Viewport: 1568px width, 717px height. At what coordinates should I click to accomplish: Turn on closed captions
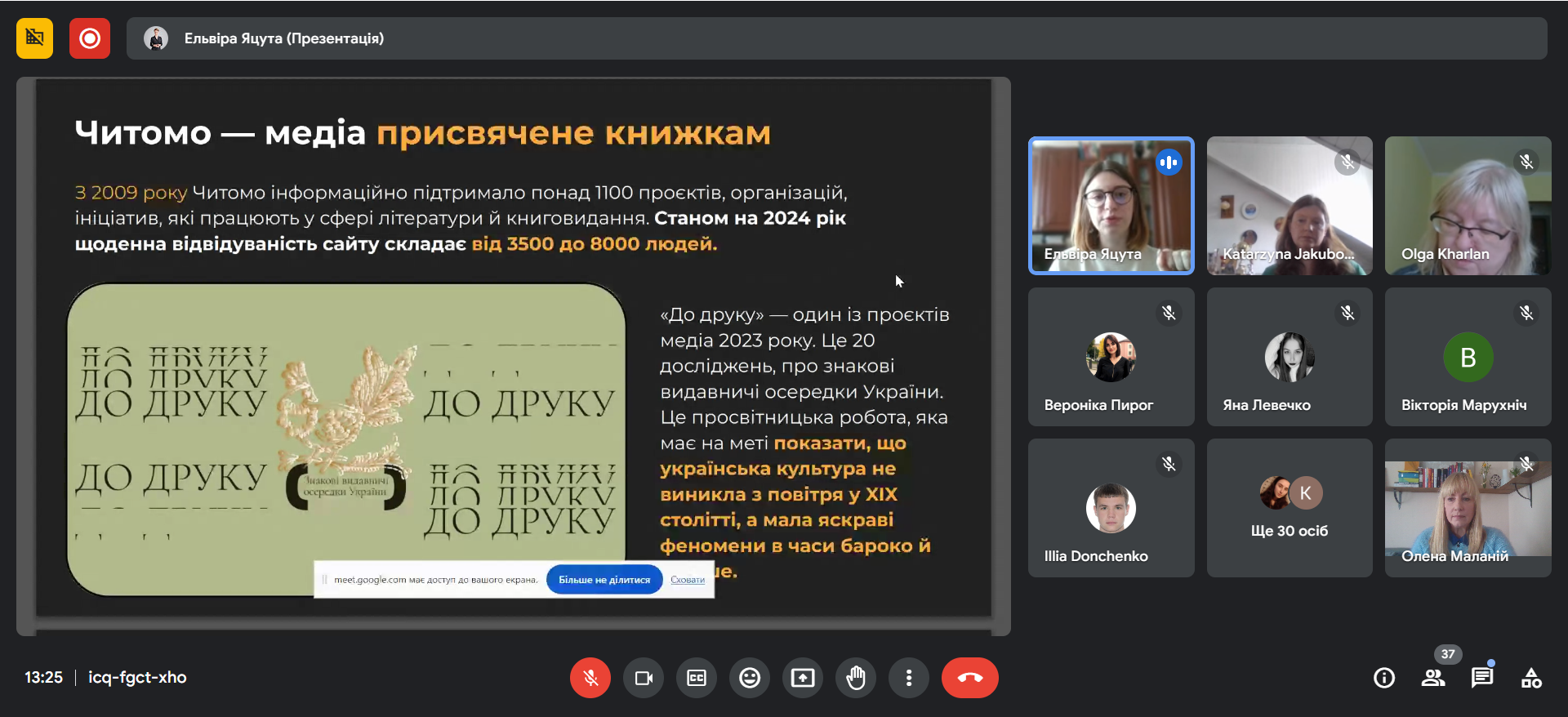697,678
